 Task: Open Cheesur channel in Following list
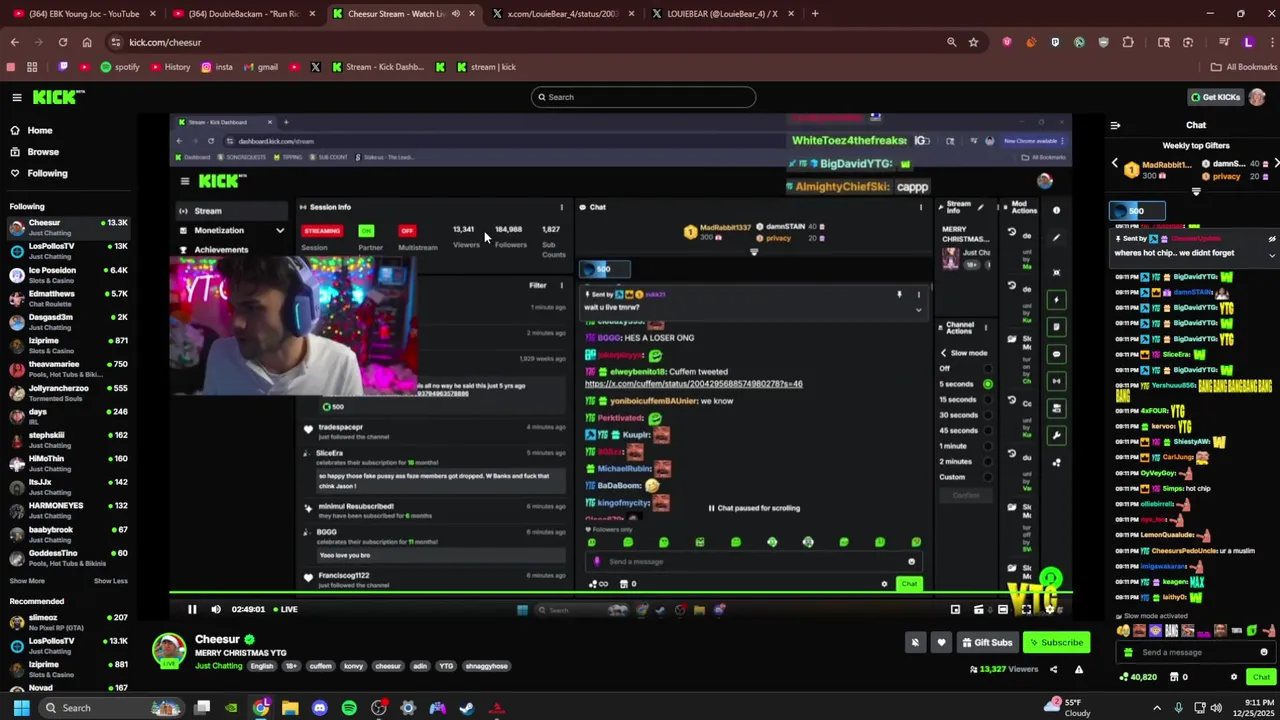pyautogui.click(x=68, y=227)
